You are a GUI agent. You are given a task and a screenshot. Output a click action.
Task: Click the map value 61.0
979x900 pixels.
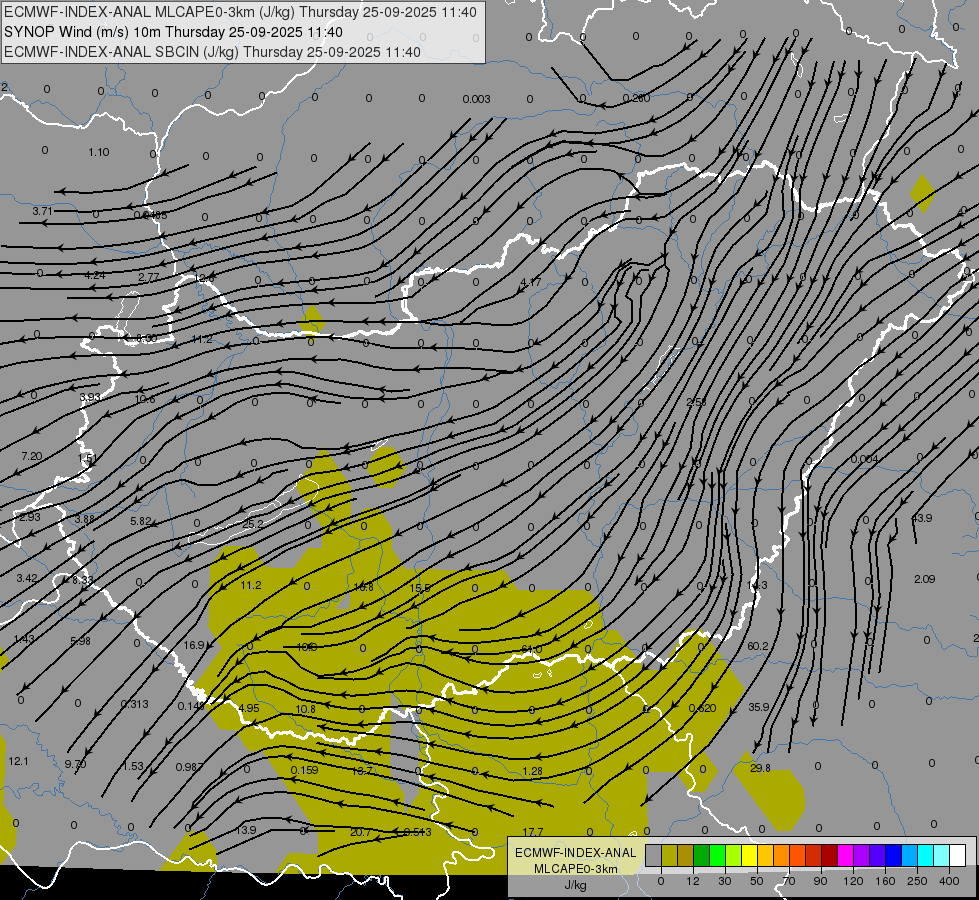pyautogui.click(x=531, y=650)
